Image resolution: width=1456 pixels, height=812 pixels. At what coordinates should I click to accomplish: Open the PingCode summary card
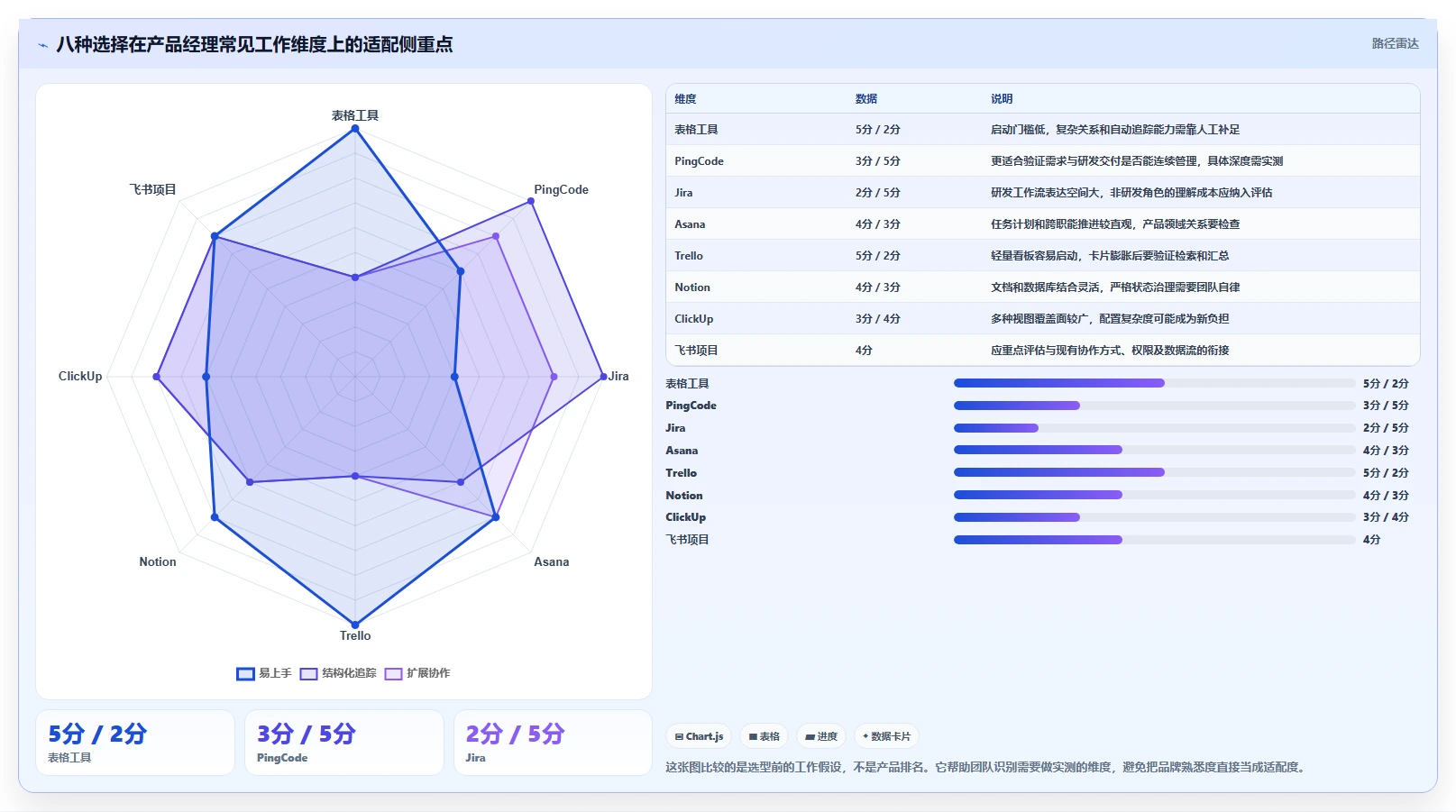point(344,743)
